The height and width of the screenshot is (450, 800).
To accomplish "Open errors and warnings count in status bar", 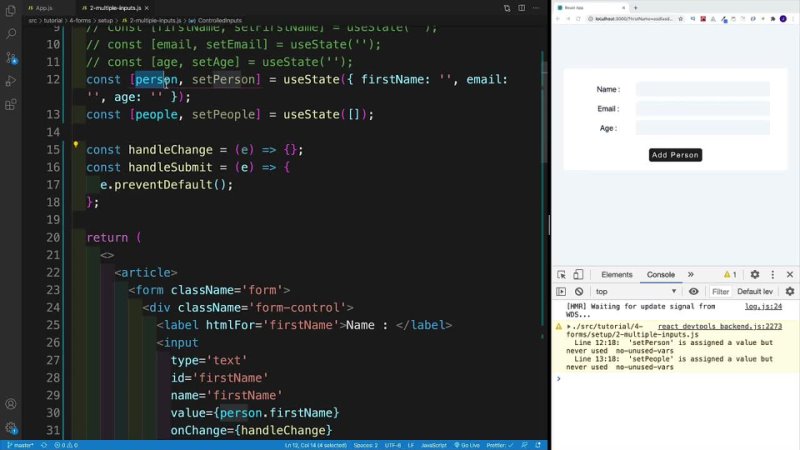I will (66, 445).
